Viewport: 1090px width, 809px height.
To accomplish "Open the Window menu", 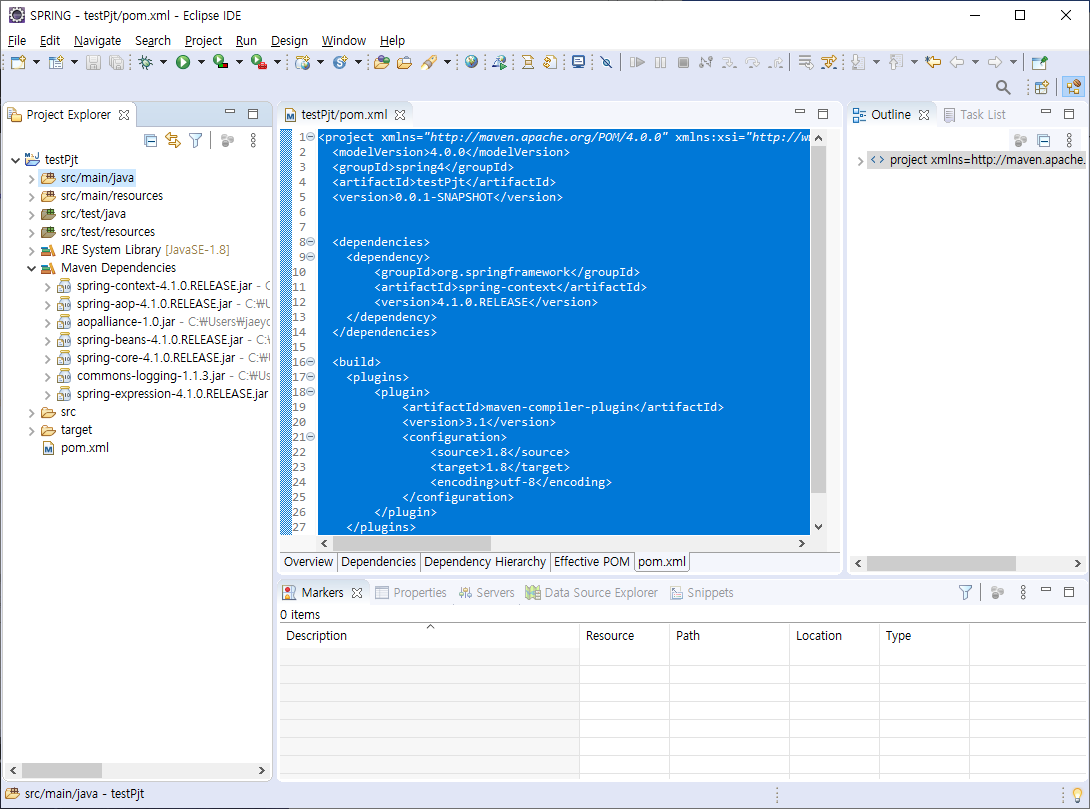I will [343, 40].
